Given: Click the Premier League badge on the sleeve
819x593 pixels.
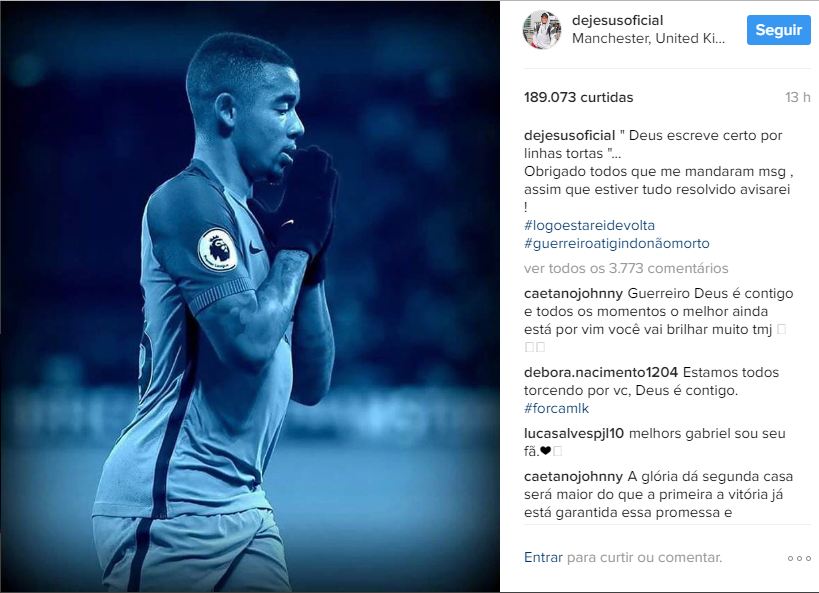Looking at the screenshot, I should (x=217, y=249).
